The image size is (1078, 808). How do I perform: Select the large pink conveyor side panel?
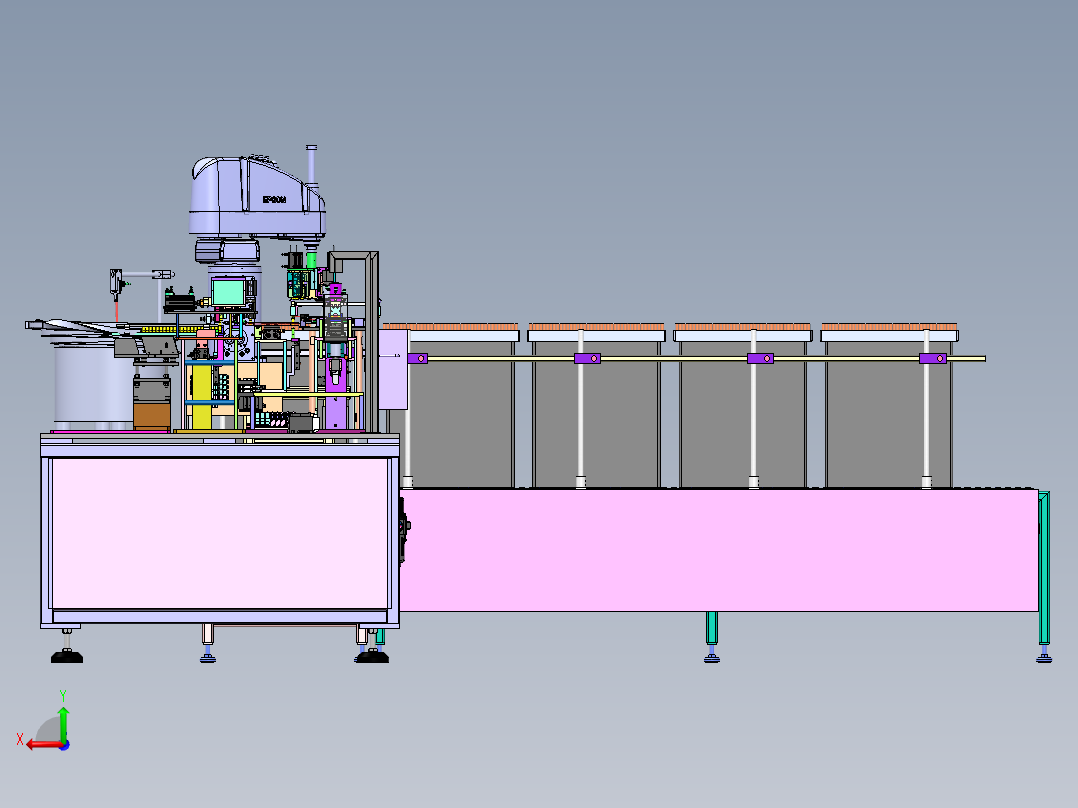pos(718,550)
